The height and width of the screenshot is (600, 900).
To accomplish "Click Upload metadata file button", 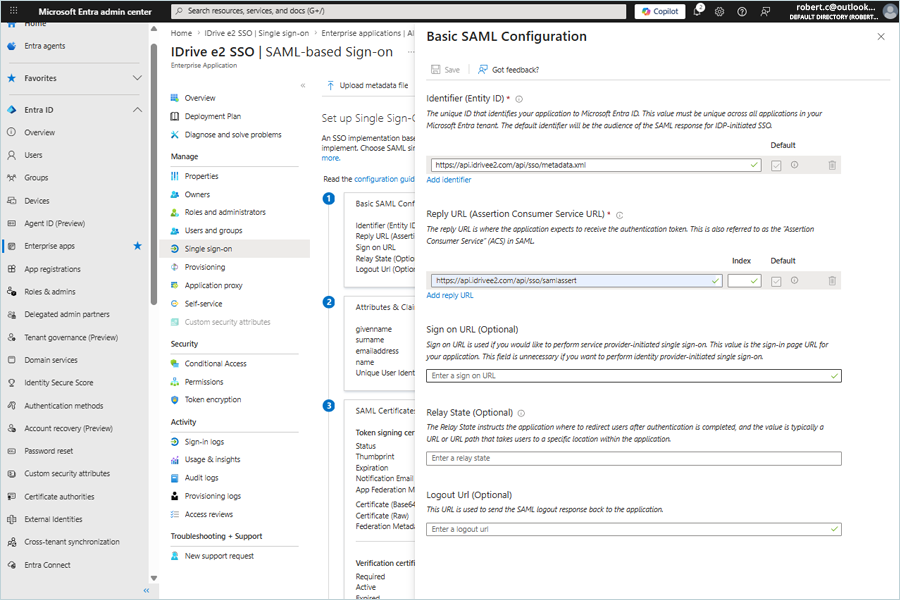I will tap(368, 86).
